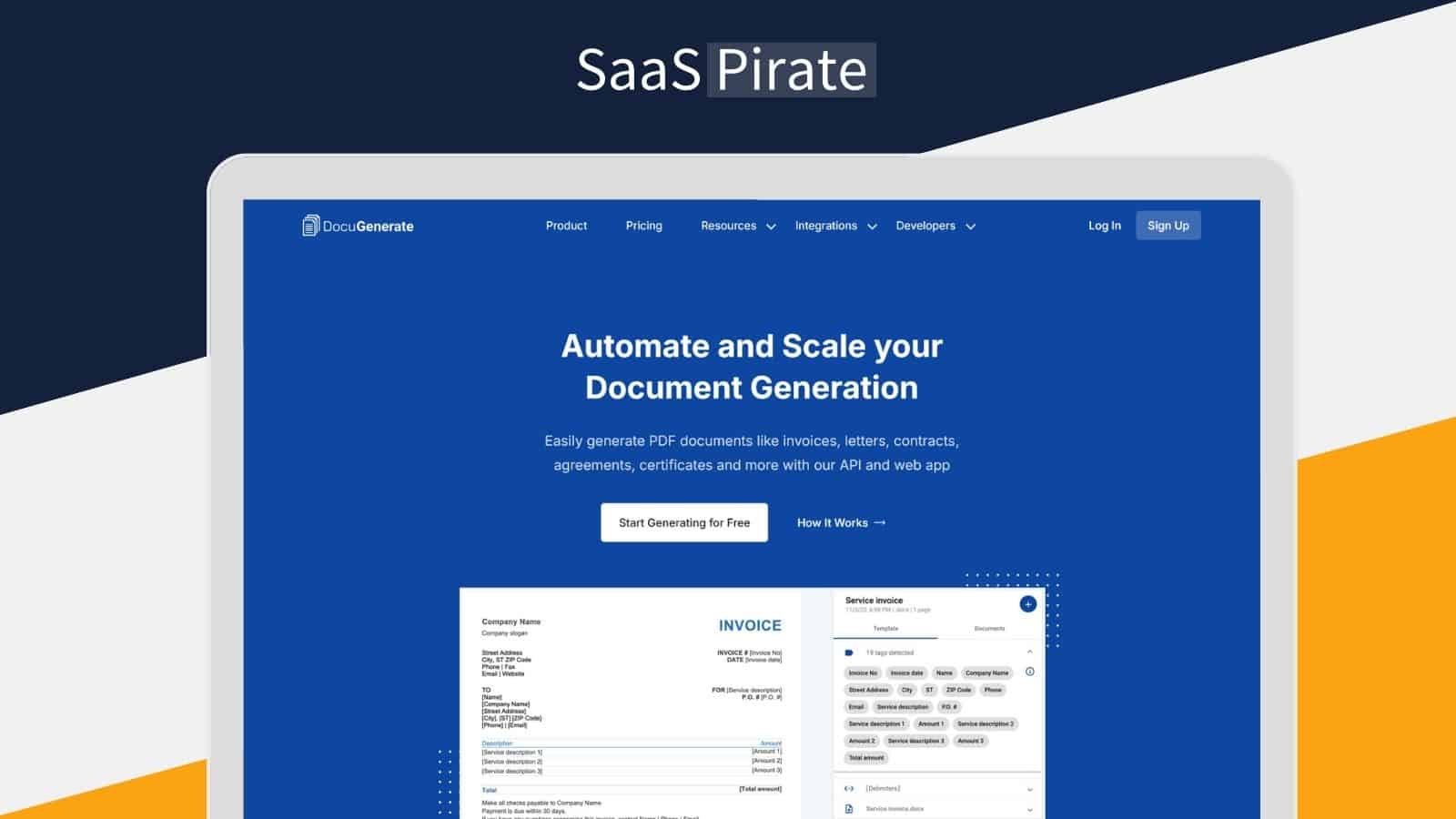Select the Email tag
This screenshot has width=1456, height=819.
[x=856, y=707]
